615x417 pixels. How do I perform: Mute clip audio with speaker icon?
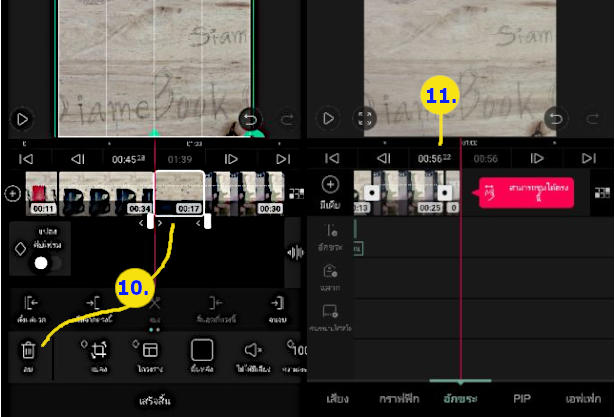[253, 355]
